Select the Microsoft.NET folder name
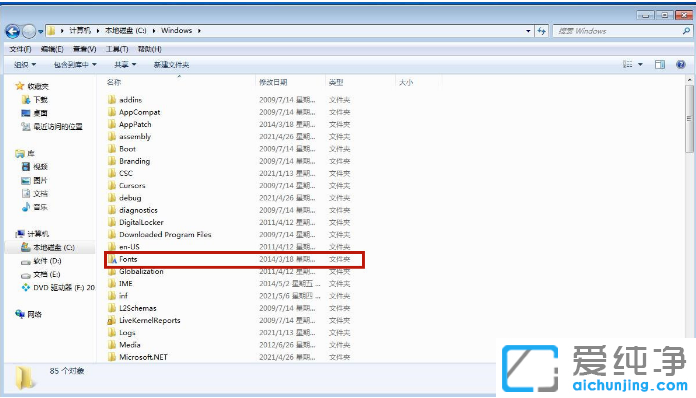Screen dimensions: 696x398 (143, 357)
